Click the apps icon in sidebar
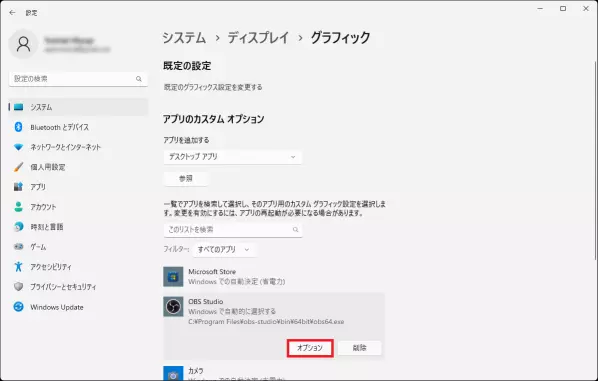Screen dimensions: 598x381 18,187
